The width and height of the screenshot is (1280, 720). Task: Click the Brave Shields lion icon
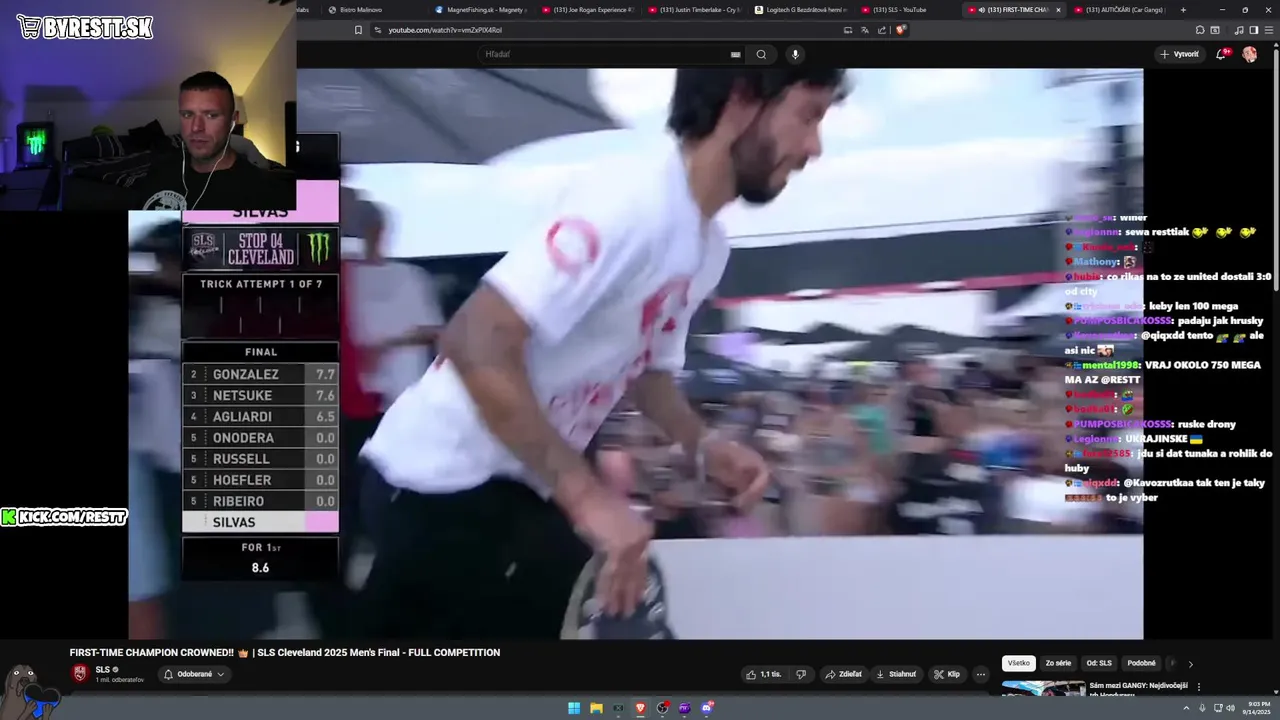tap(901, 30)
